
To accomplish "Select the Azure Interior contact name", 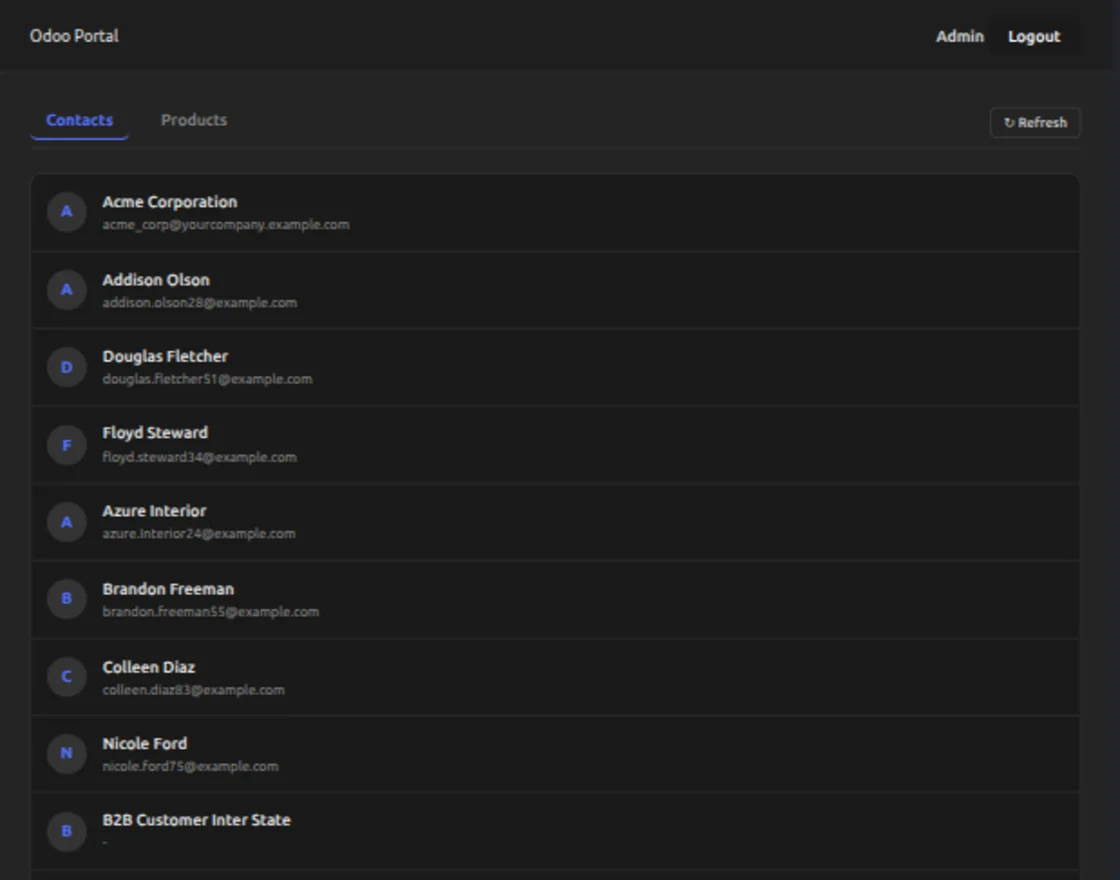I will [x=154, y=511].
